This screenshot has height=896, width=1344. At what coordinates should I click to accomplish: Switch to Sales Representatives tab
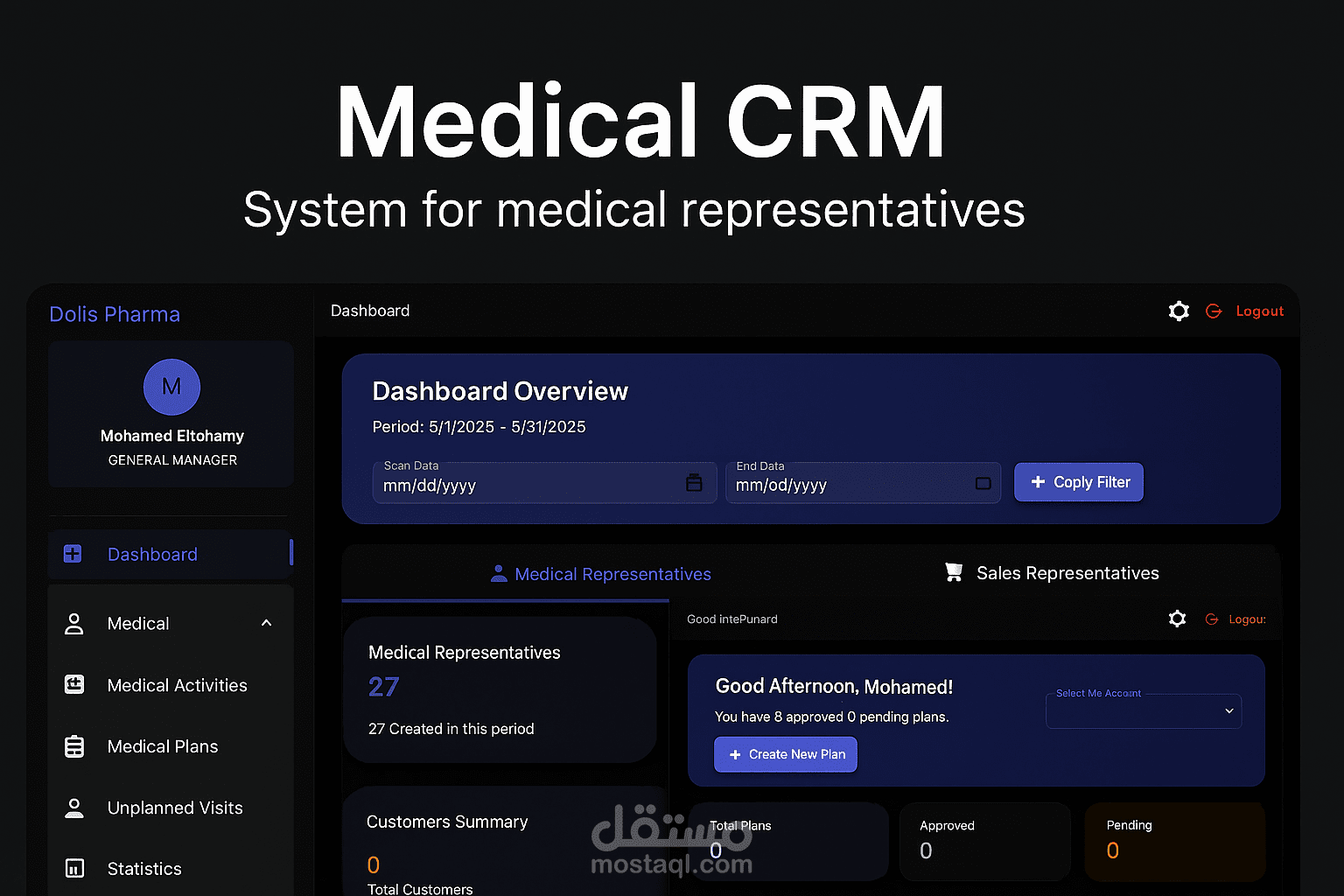[1052, 573]
